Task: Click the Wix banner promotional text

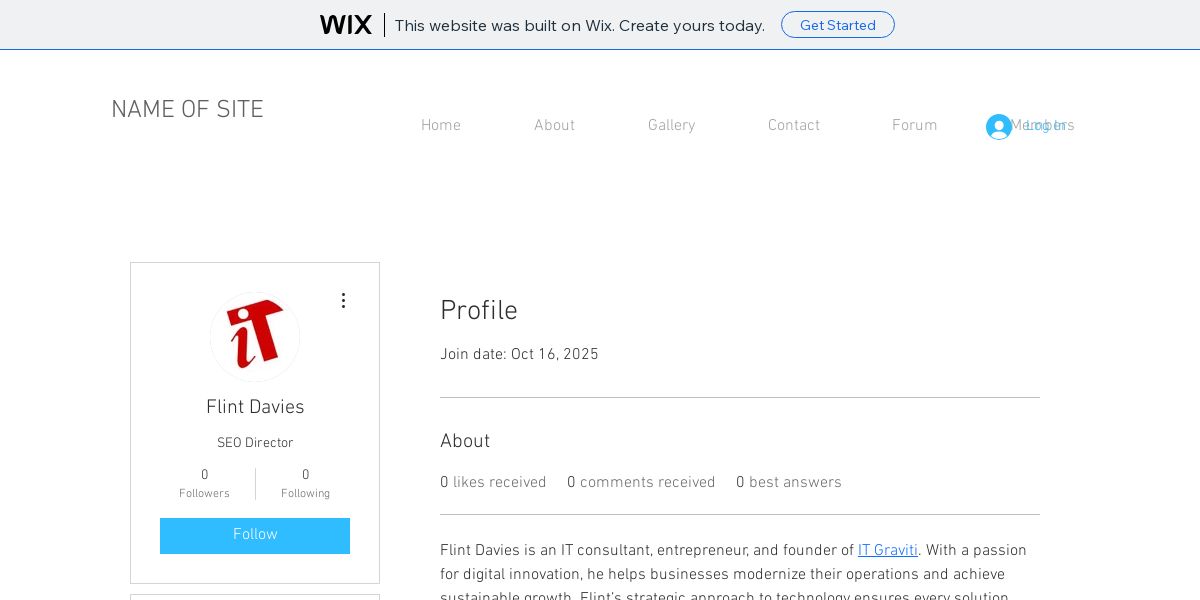Action: coord(579,25)
